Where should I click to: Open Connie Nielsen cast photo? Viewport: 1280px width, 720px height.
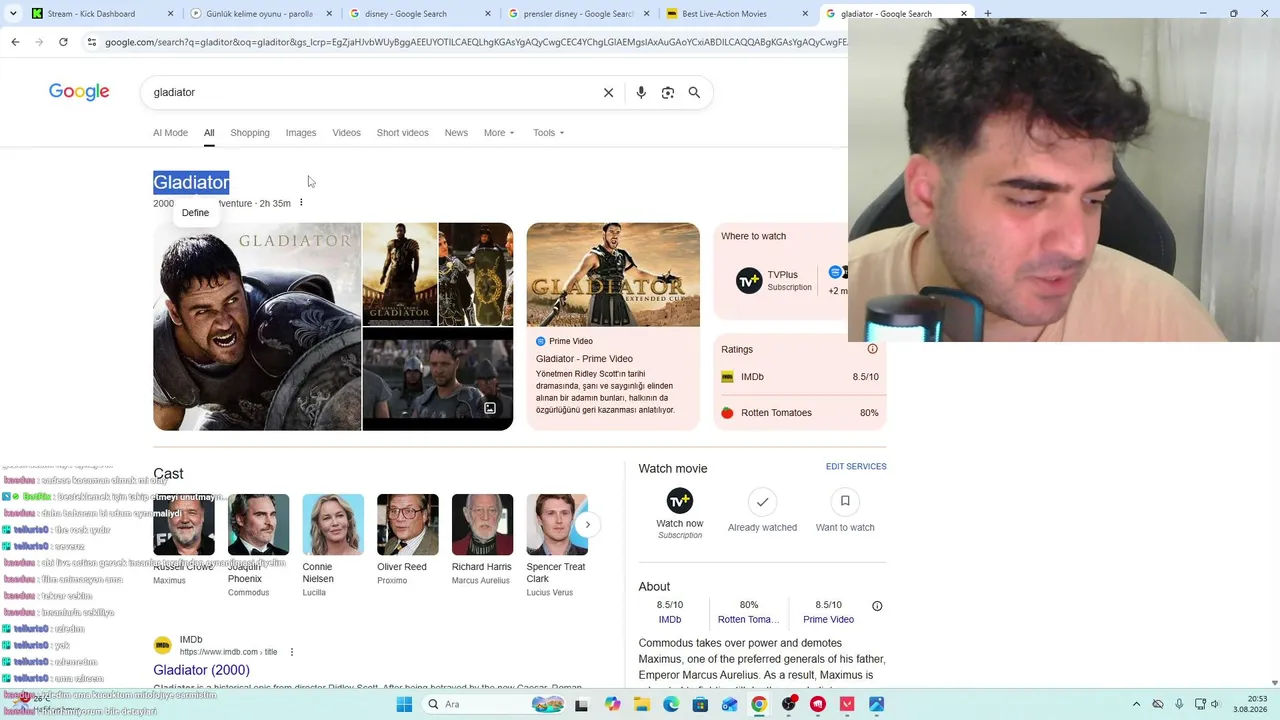click(x=333, y=525)
